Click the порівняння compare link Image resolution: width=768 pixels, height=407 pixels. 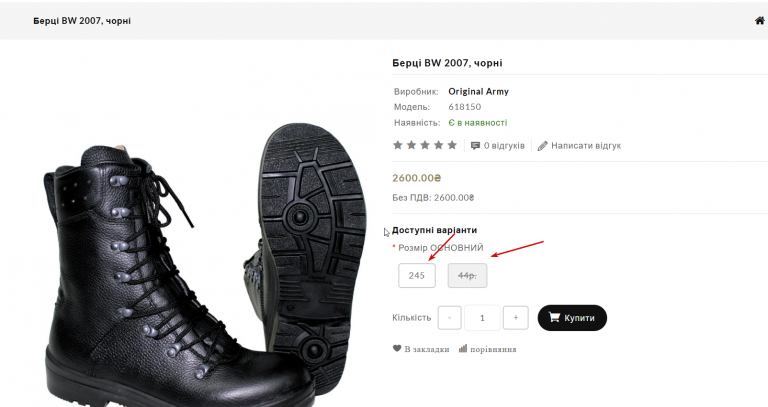(494, 349)
